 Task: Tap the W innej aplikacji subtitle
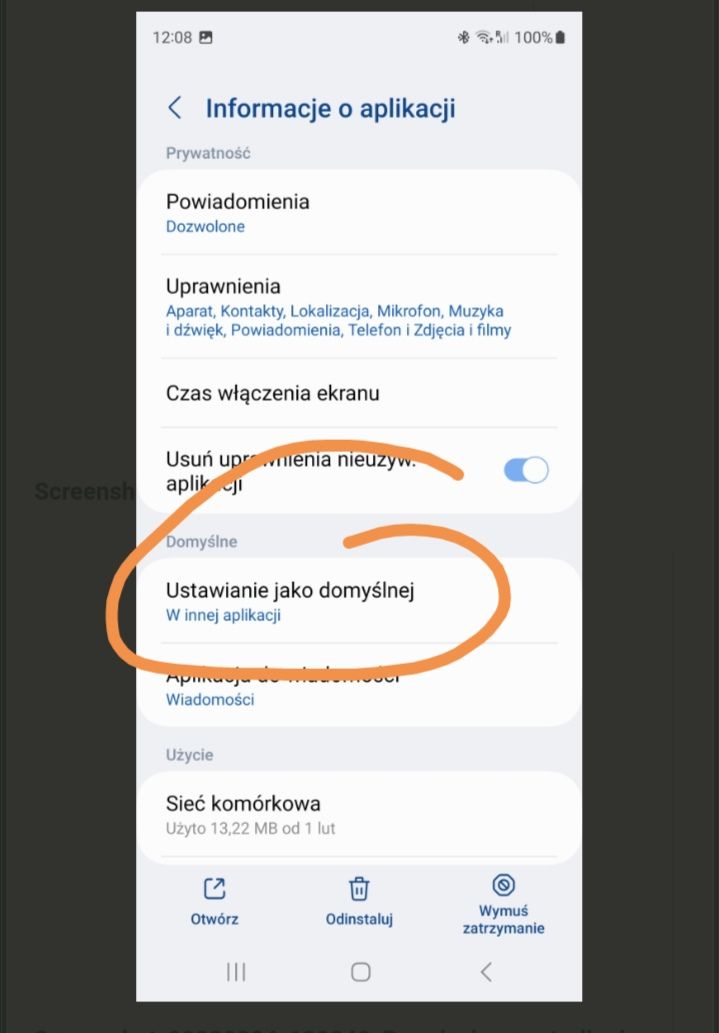(223, 615)
